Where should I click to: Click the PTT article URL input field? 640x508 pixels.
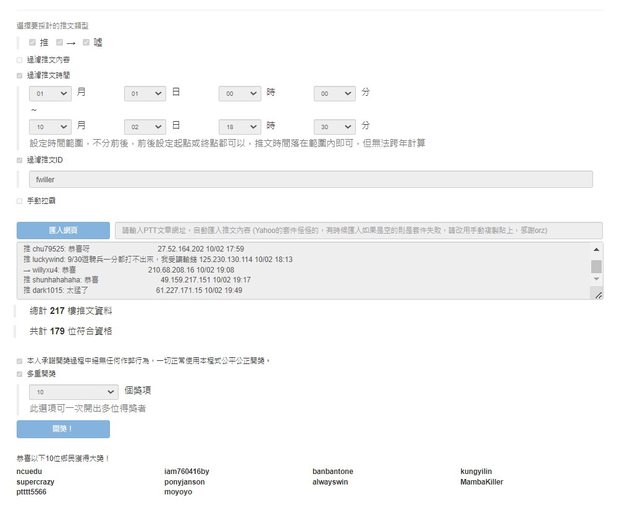(x=358, y=230)
